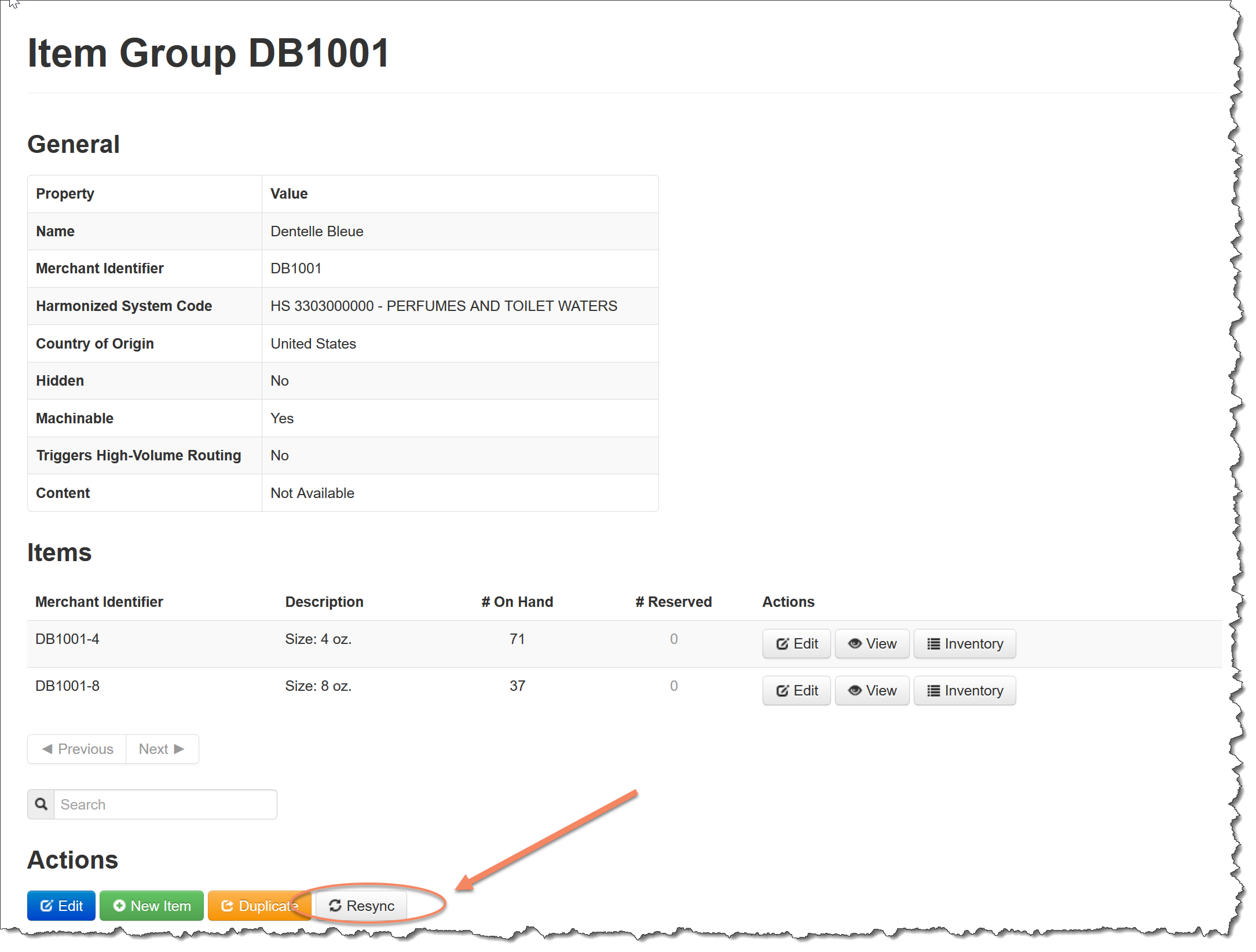Click the Merchant Identifier items column header
Image resolution: width=1256 pixels, height=952 pixels.
click(99, 602)
